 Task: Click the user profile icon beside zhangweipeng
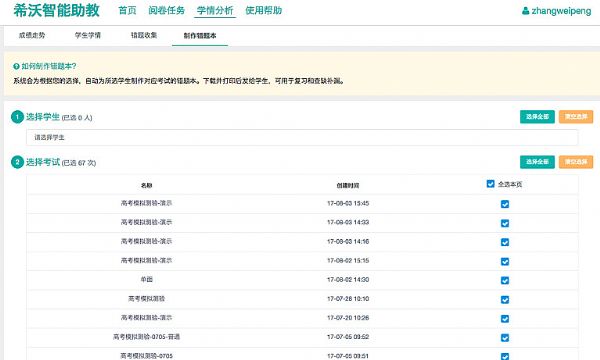click(x=525, y=11)
